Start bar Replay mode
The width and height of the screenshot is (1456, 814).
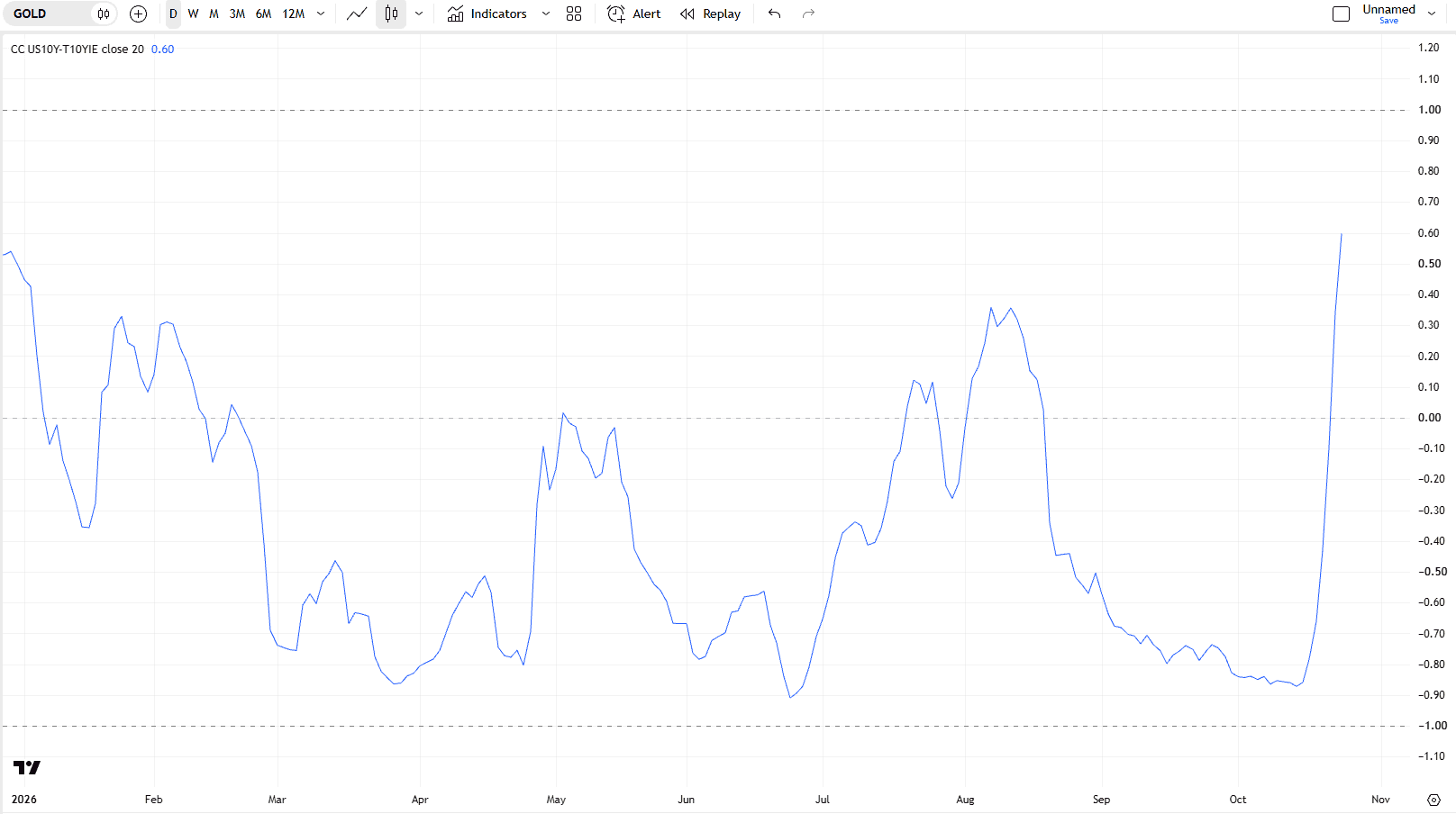(710, 14)
